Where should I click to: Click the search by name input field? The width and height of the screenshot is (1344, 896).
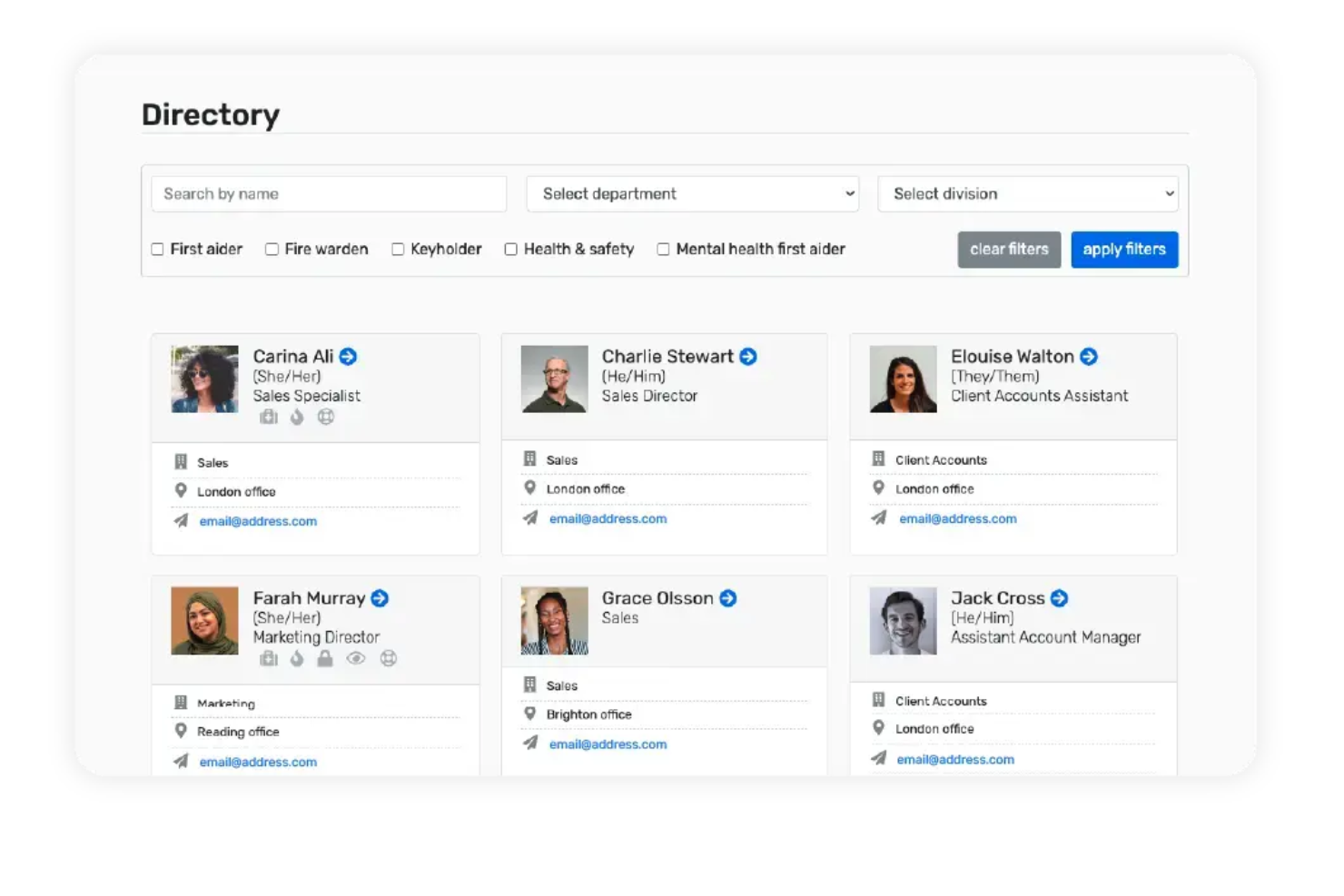coord(328,193)
